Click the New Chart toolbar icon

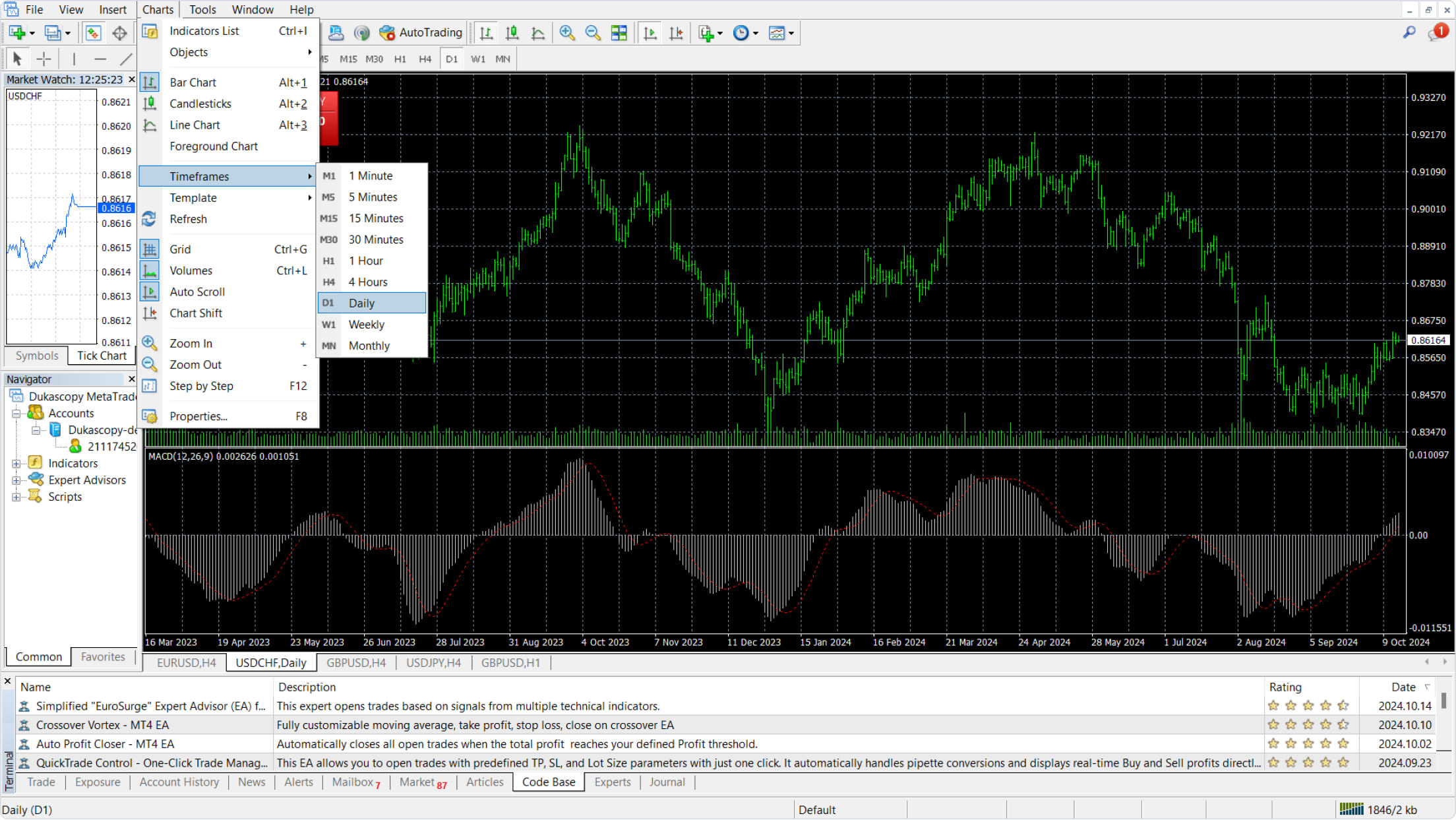pyautogui.click(x=18, y=33)
